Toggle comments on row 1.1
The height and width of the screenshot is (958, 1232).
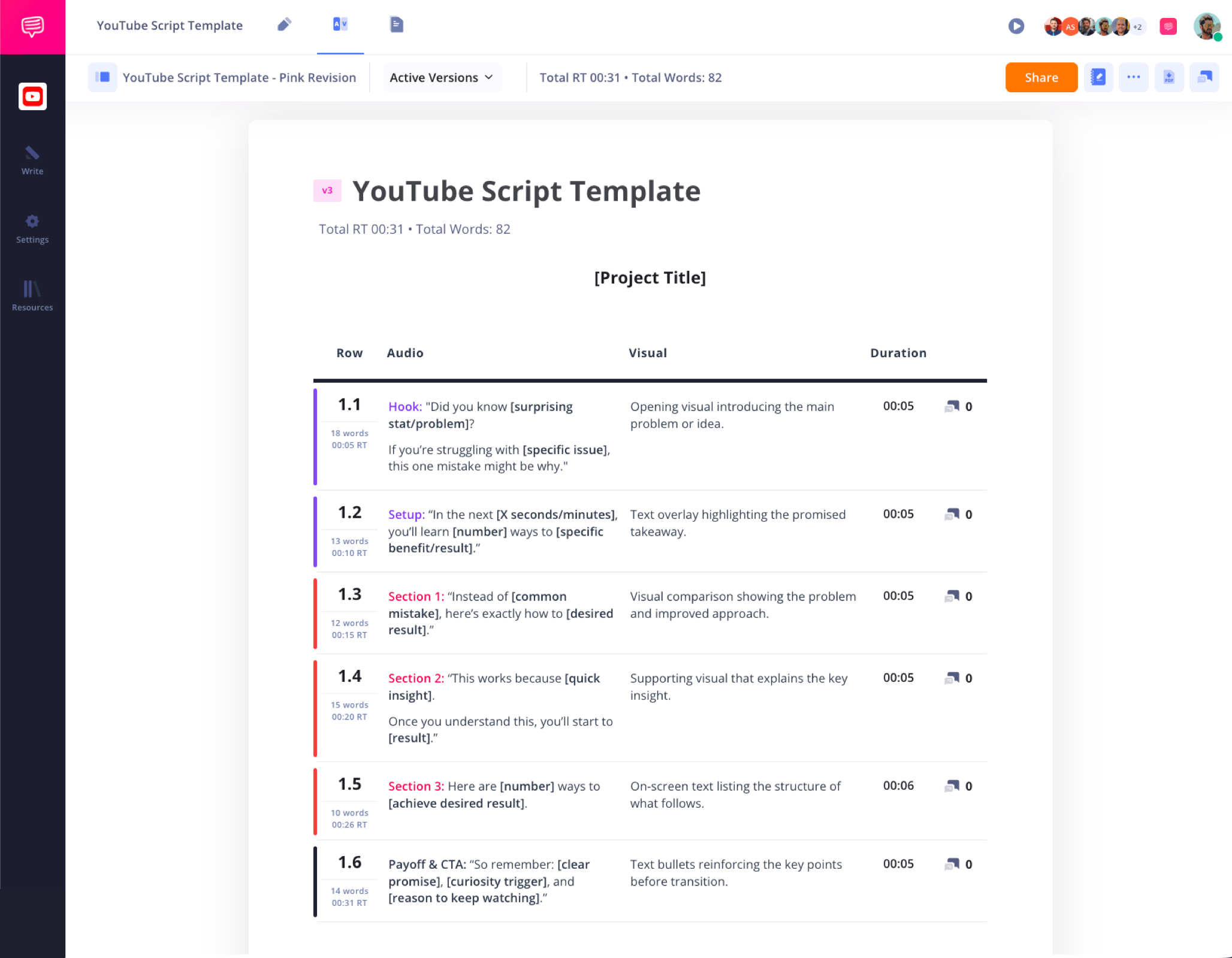click(951, 406)
